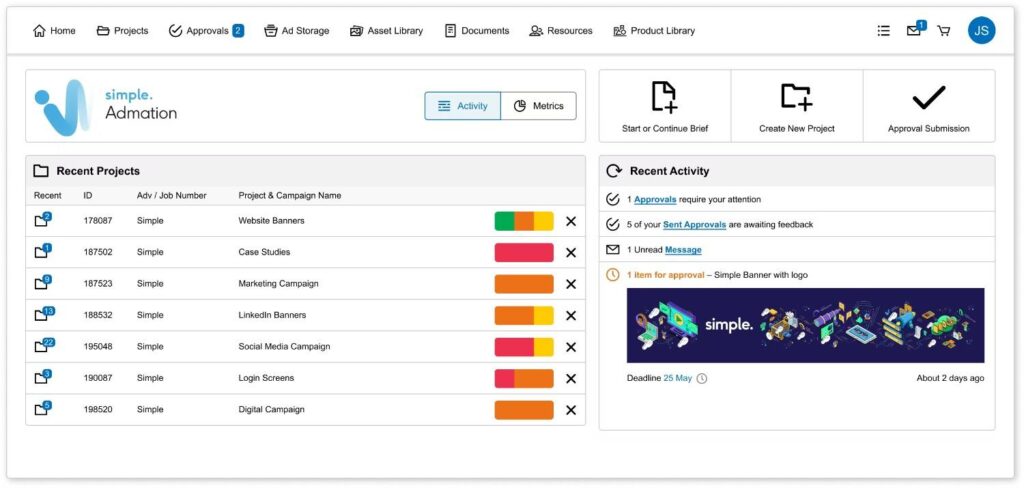Viewport: 1024px width, 488px height.
Task: Open the messages envelope icon in header
Action: coord(916,29)
